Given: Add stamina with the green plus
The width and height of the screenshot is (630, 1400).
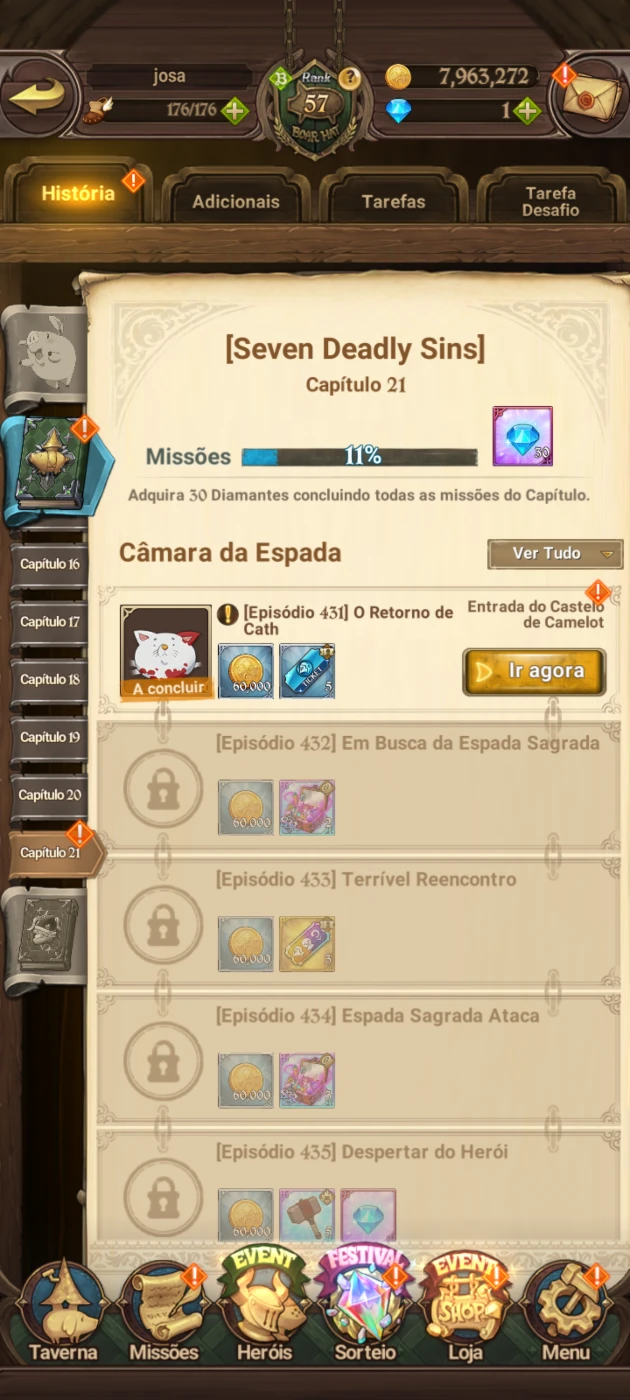Looking at the screenshot, I should pos(234,110).
